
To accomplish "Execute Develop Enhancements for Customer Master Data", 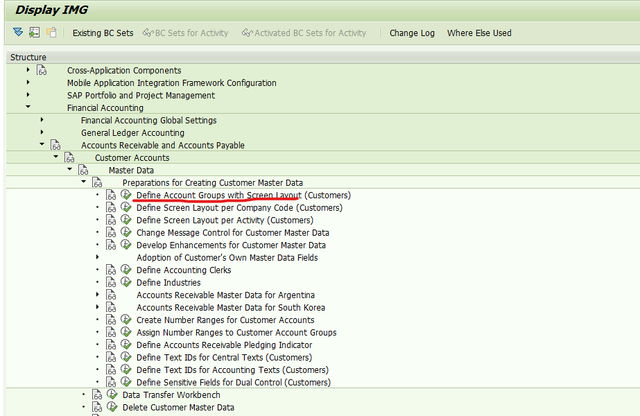I will point(126,245).
